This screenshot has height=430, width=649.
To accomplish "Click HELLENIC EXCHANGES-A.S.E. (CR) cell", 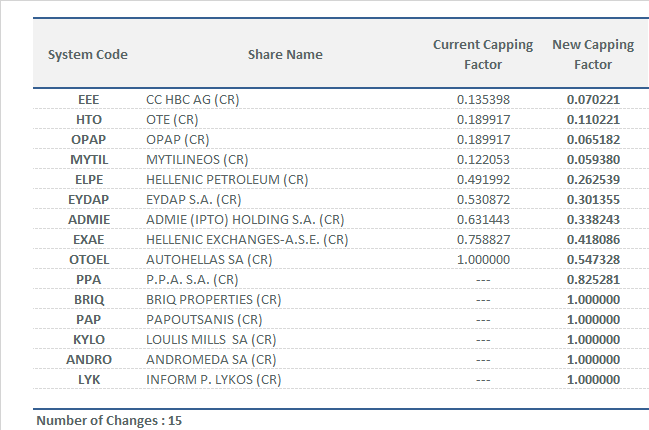I will 247,240.
